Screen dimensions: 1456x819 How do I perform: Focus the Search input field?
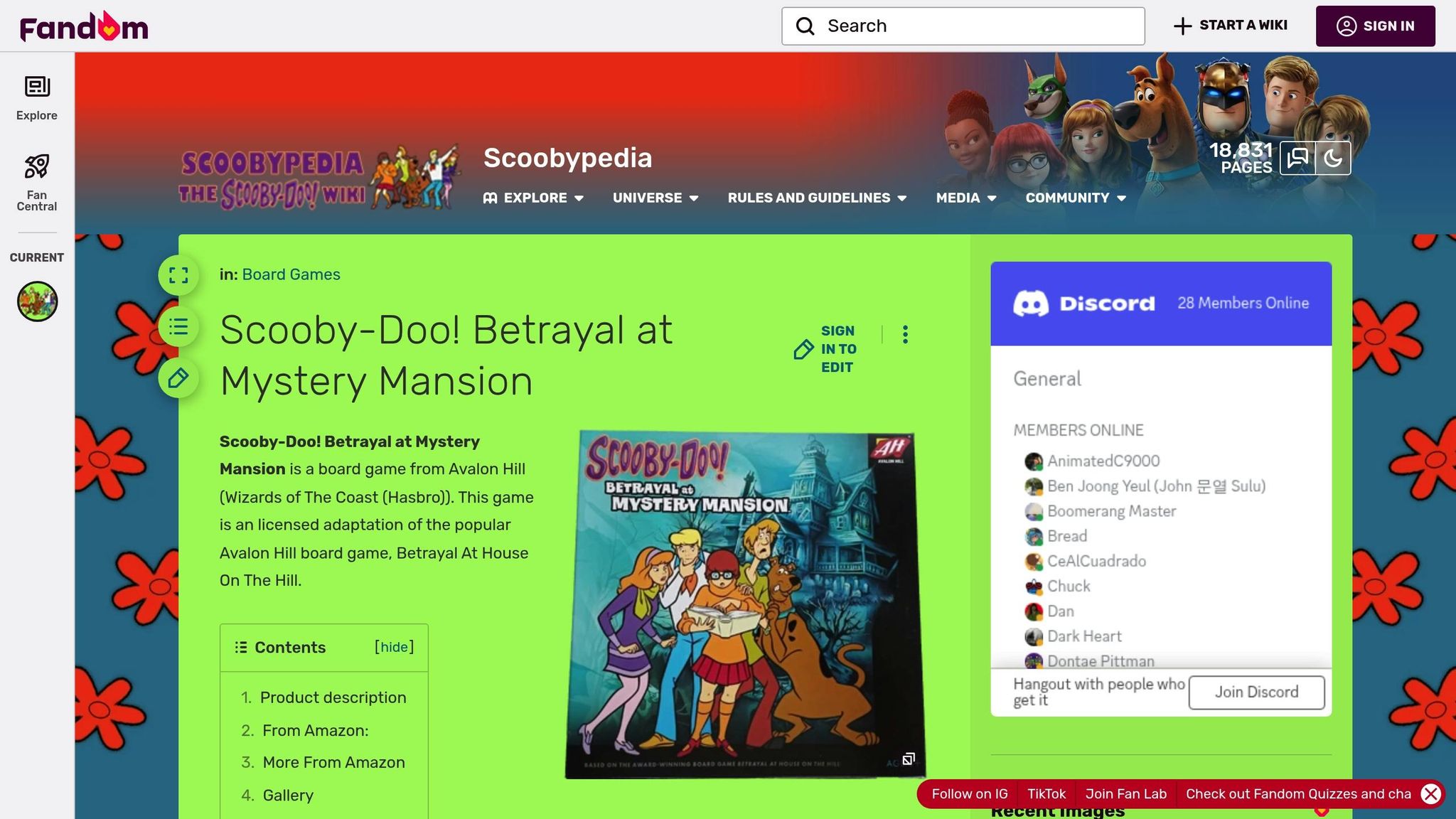click(x=963, y=26)
